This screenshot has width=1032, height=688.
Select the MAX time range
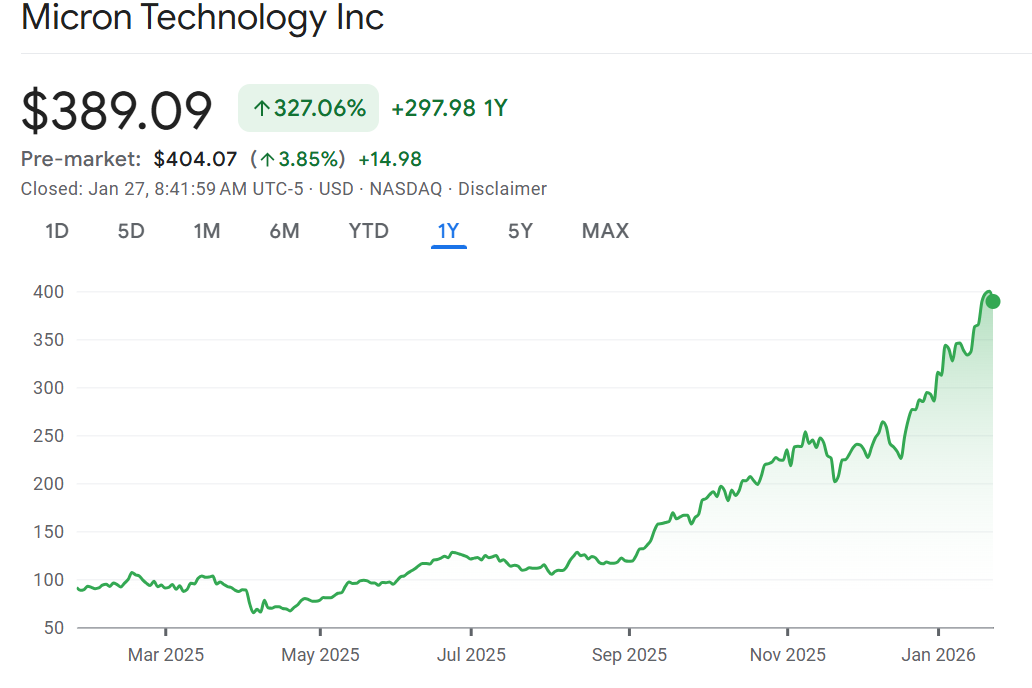(605, 231)
